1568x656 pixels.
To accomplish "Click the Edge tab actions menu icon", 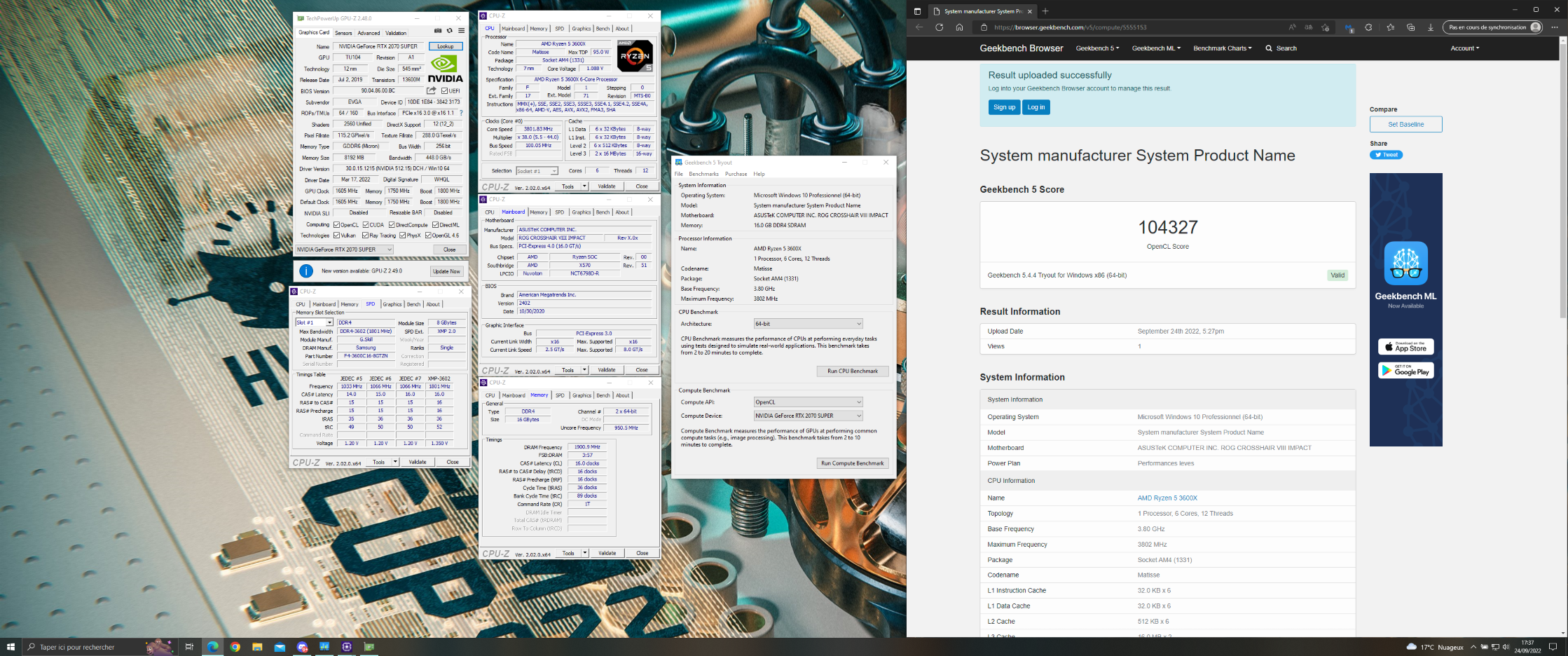I will [x=917, y=11].
